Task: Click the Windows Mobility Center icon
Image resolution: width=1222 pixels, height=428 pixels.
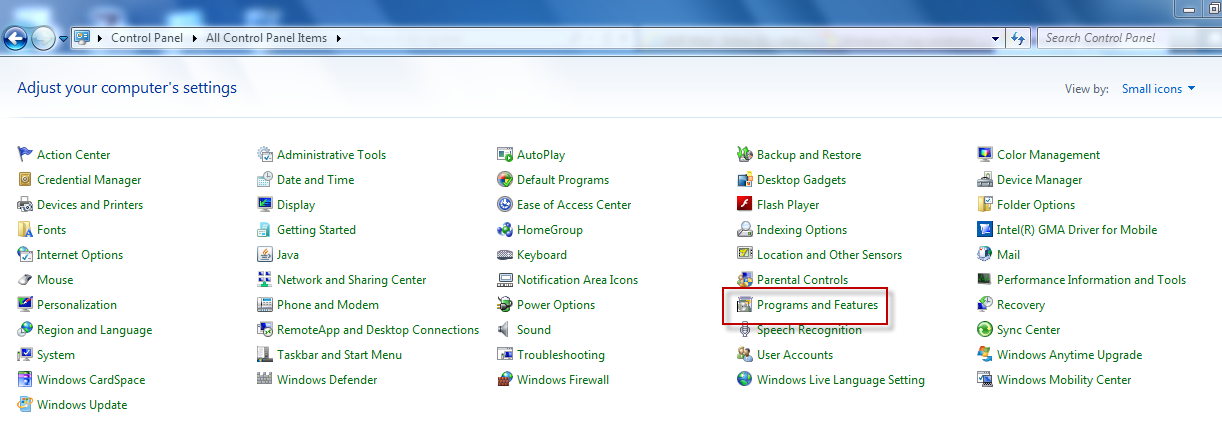Action: [985, 379]
